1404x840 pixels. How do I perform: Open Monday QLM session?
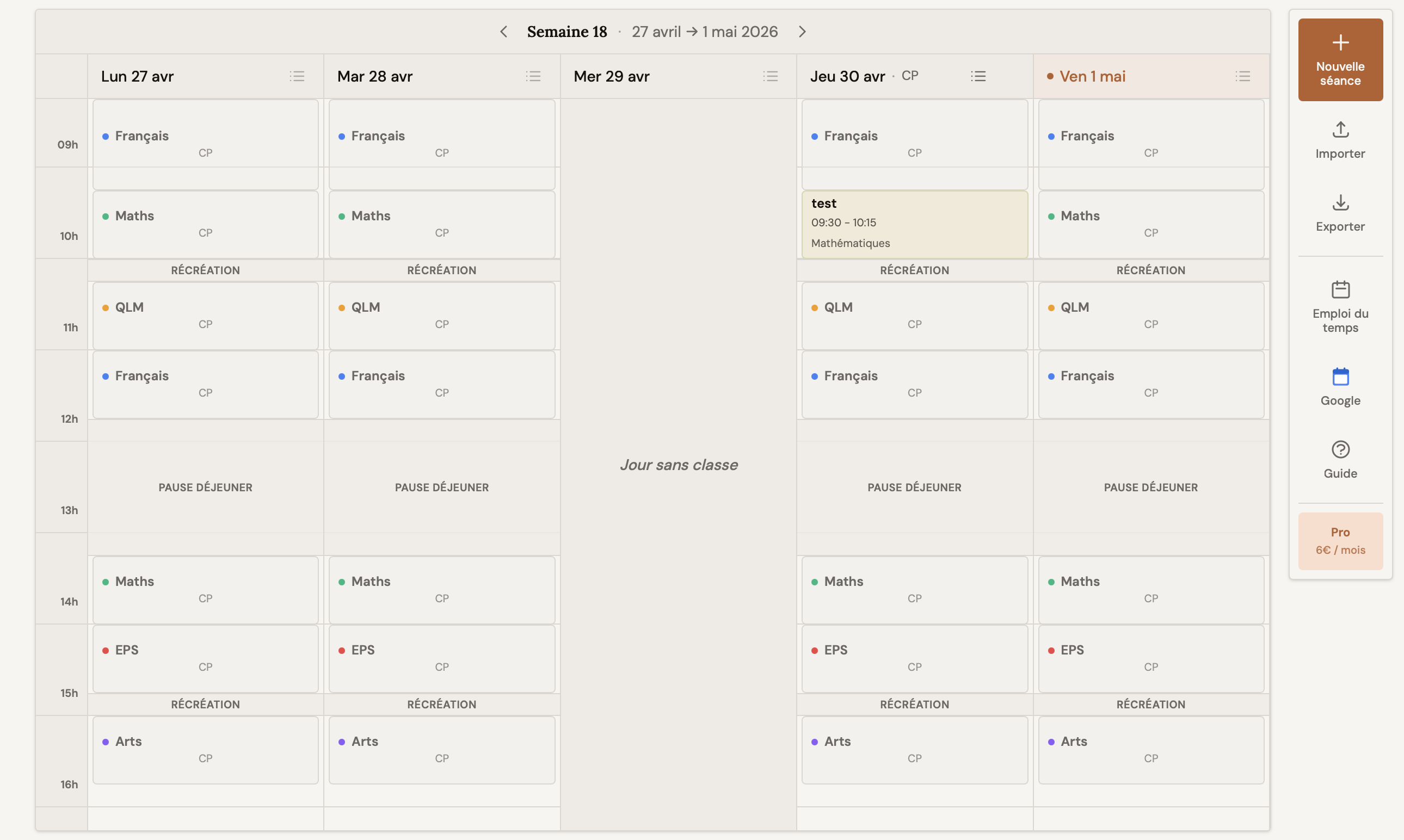tap(206, 316)
